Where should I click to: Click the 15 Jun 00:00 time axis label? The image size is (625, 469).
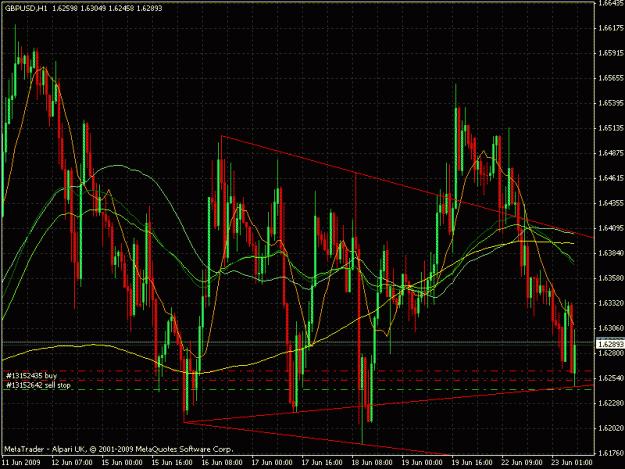point(122,463)
